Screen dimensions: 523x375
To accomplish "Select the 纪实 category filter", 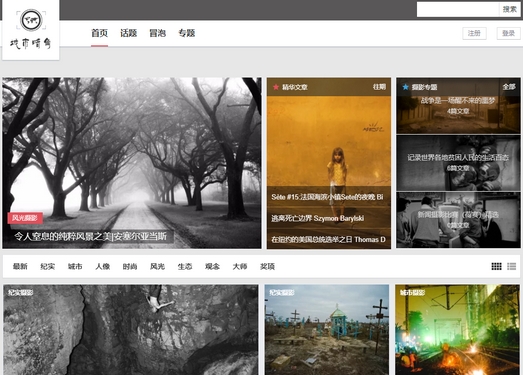I will (x=47, y=266).
